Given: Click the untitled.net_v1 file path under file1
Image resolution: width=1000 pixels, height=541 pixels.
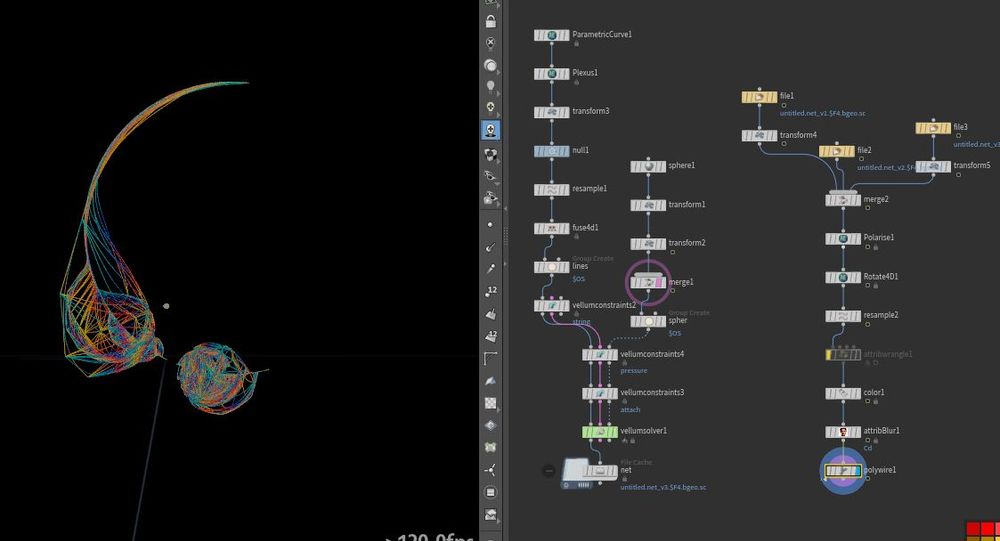Looking at the screenshot, I should coord(821,114).
